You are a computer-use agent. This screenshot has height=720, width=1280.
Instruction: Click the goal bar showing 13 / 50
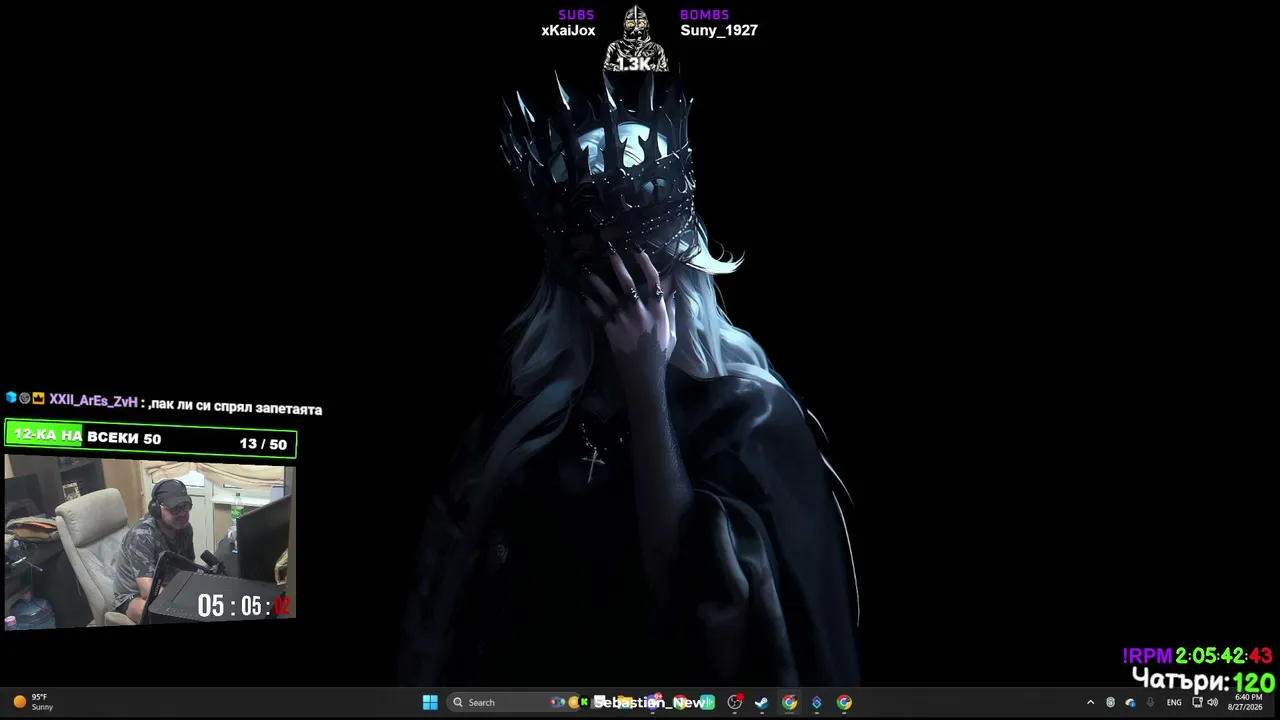[x=151, y=439]
